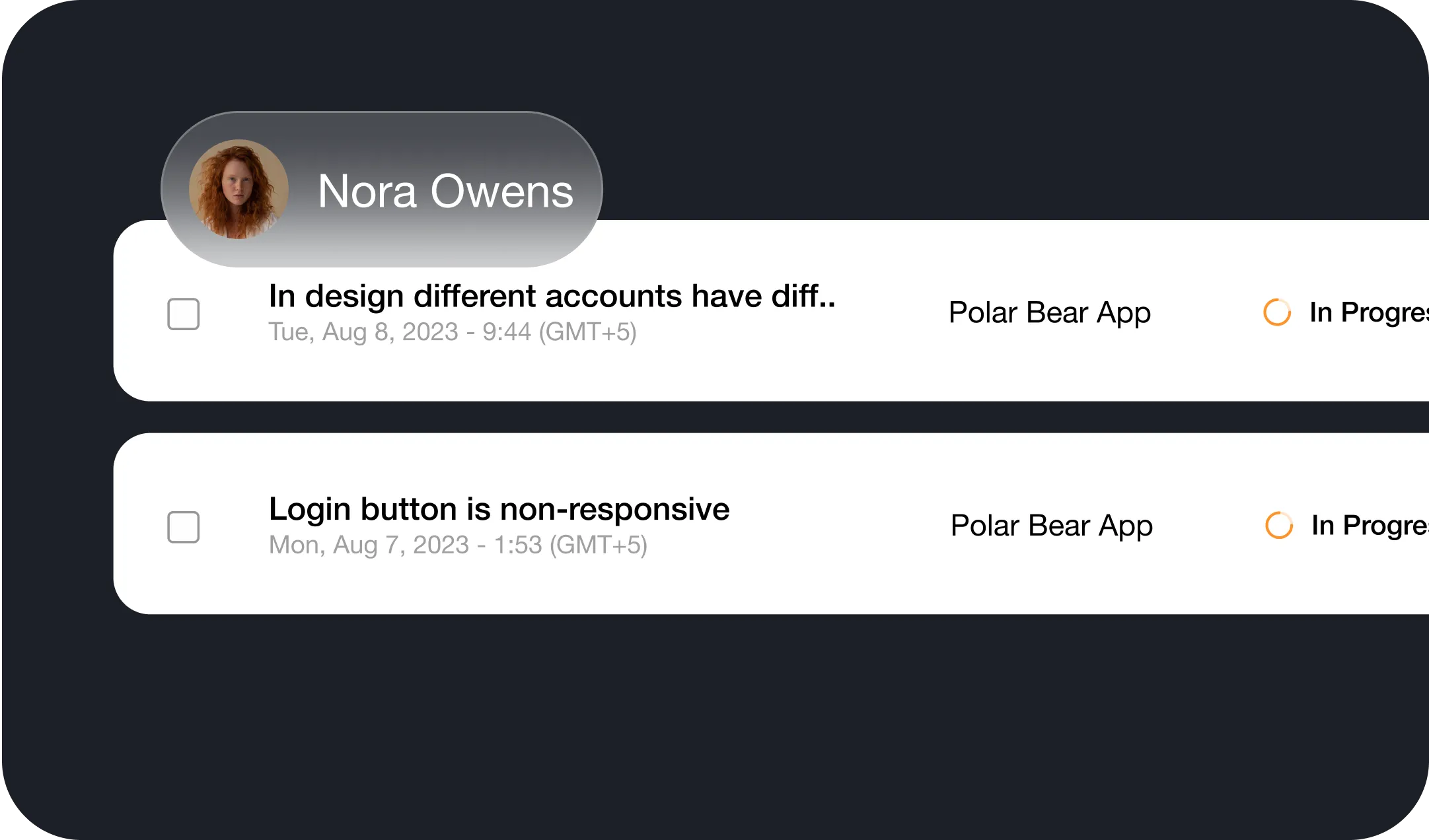This screenshot has height=840, width=1429.
Task: Select the Polar Bear App label on second row
Action: coord(1050,526)
